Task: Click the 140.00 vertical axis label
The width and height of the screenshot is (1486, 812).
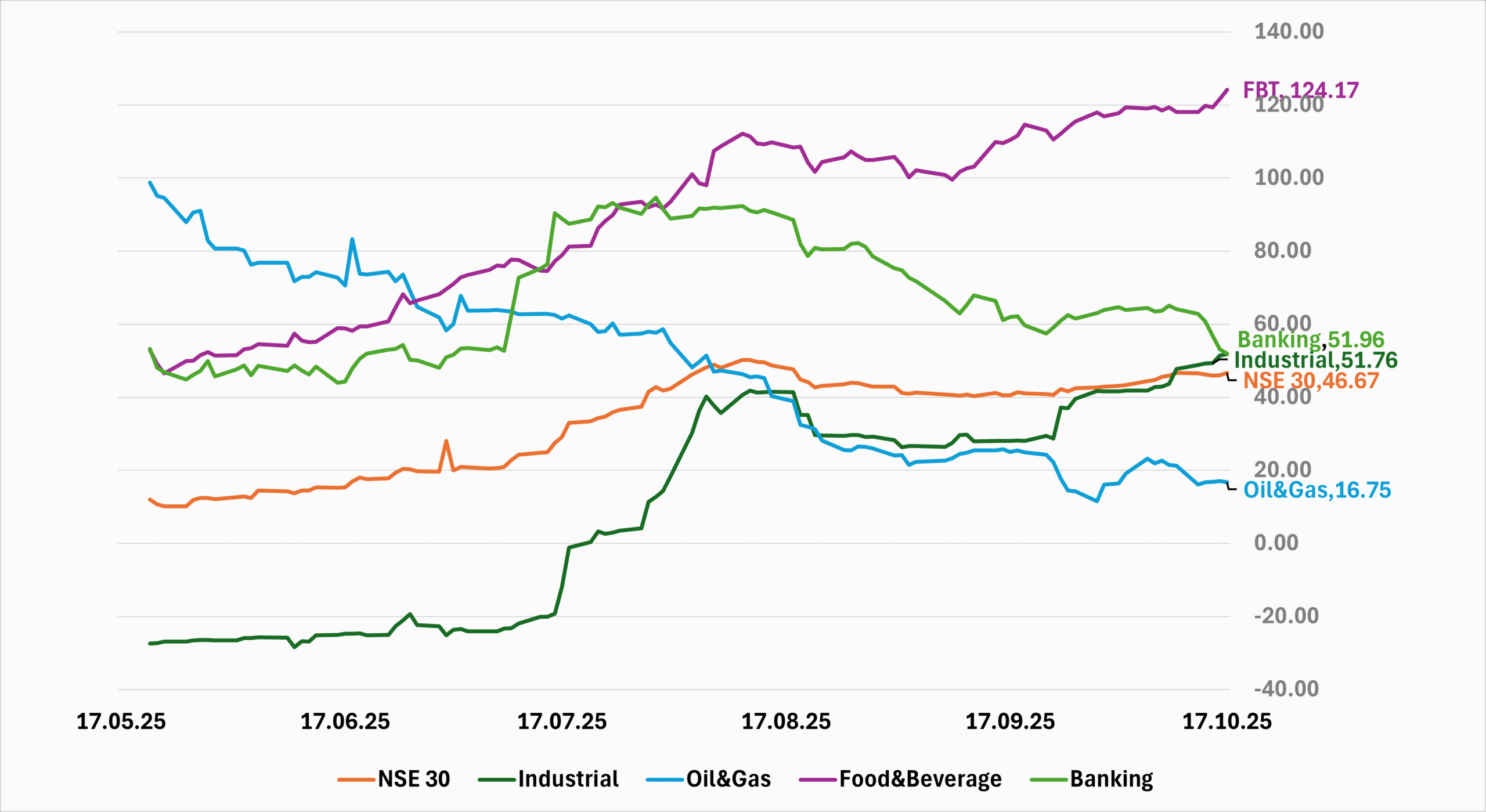Action: pyautogui.click(x=1289, y=31)
